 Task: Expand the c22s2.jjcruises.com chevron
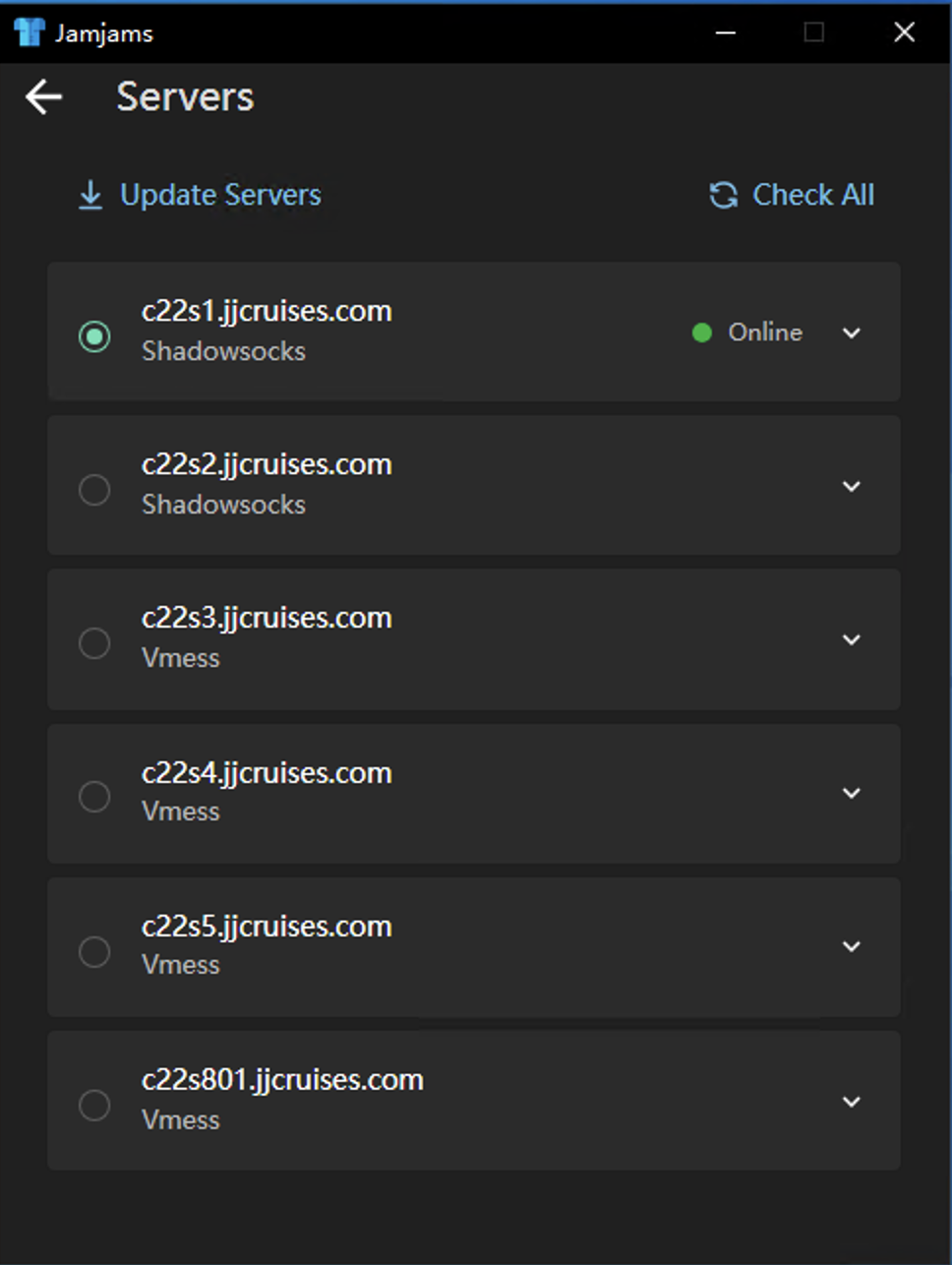point(852,486)
